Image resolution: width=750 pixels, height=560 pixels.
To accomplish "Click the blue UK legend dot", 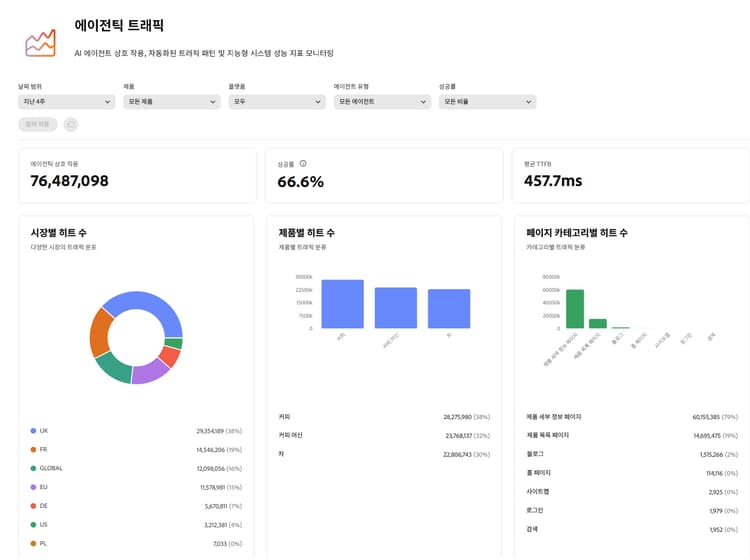I will (x=33, y=431).
